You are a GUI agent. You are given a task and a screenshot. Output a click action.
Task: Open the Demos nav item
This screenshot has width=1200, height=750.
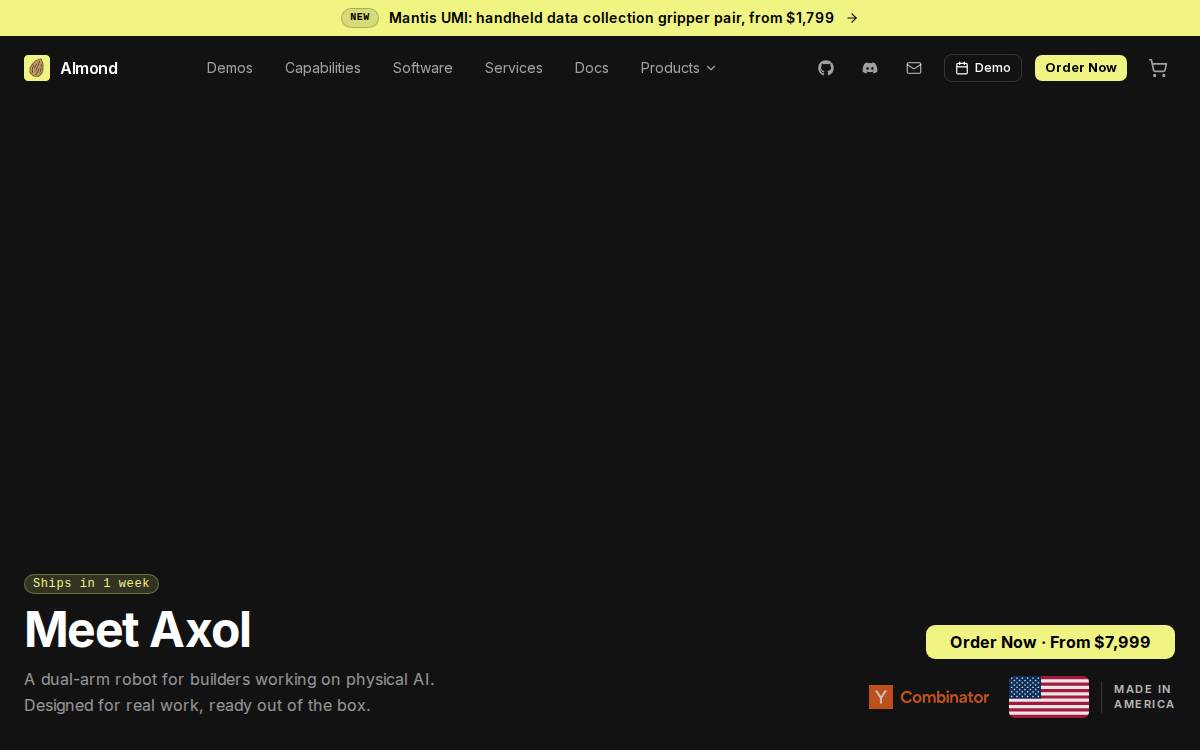[229, 68]
